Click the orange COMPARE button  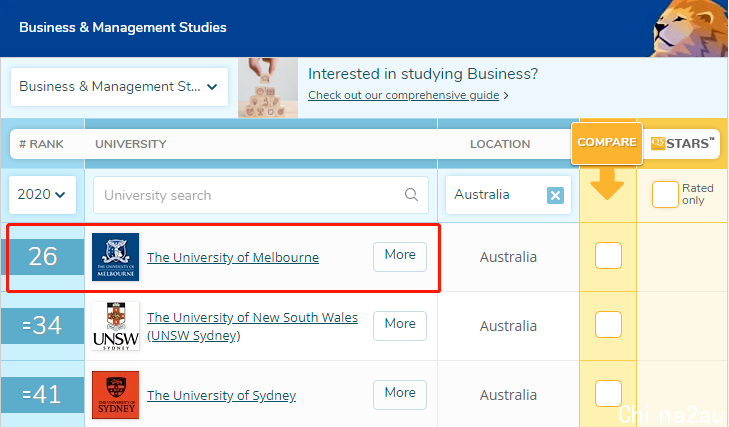[x=607, y=143]
